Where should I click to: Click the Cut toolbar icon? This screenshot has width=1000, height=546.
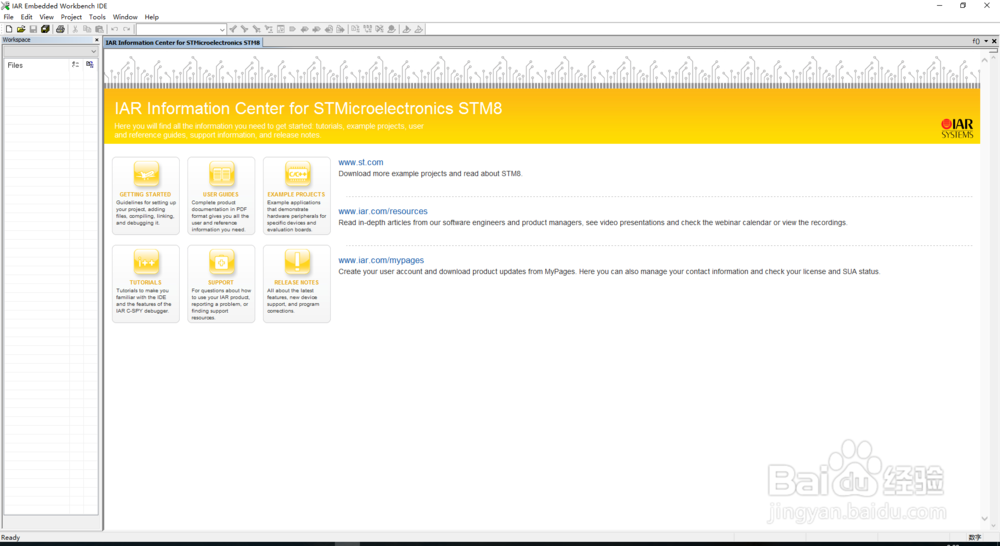(x=75, y=29)
